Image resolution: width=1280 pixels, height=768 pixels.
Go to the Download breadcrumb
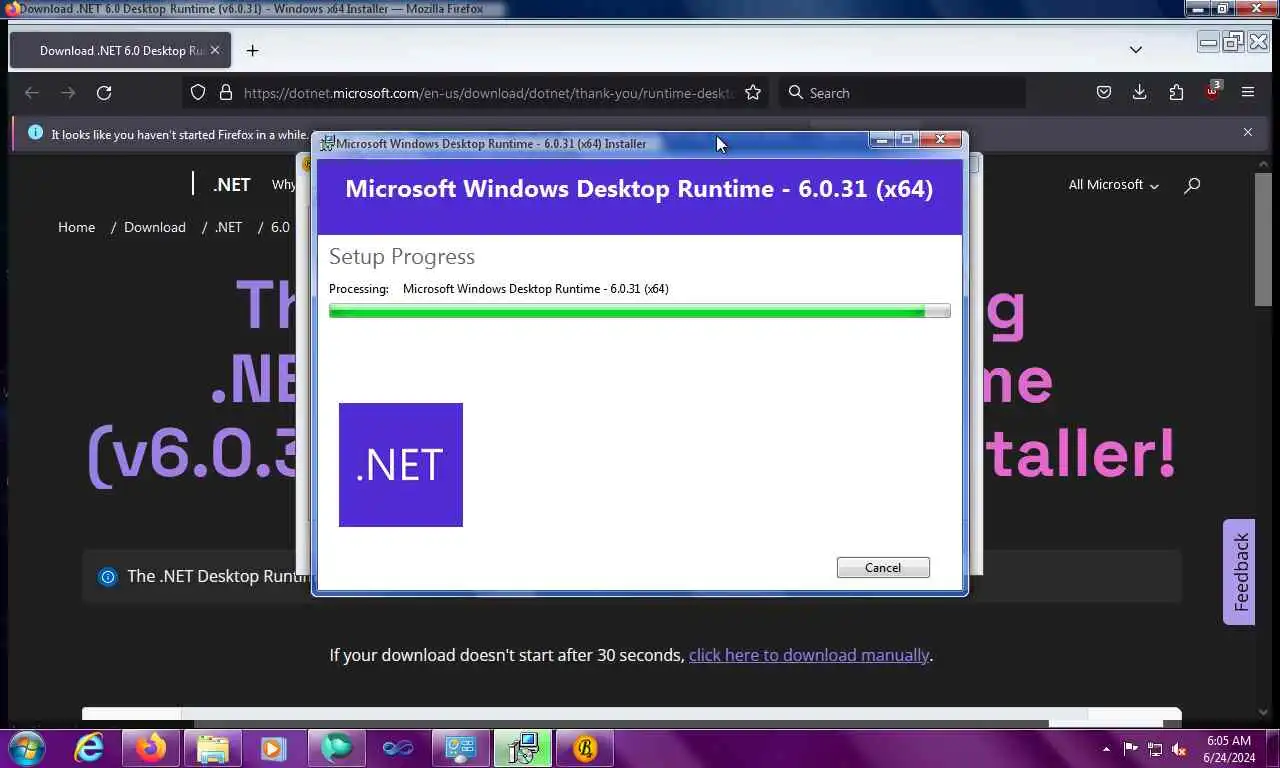[x=155, y=227]
